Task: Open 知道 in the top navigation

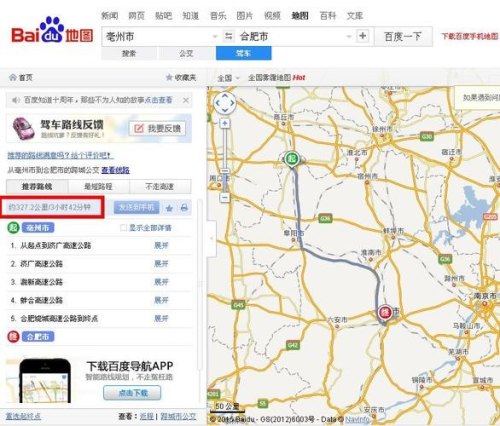Action: click(x=191, y=16)
